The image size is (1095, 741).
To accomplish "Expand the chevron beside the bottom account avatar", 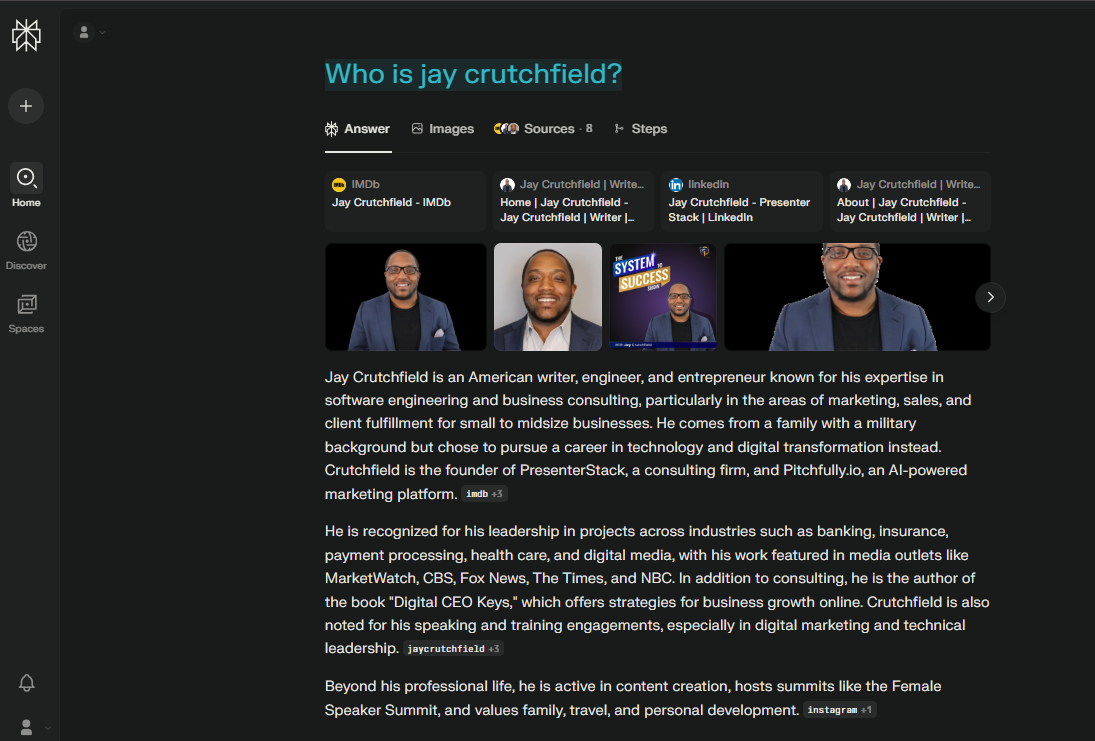I will coord(47,728).
